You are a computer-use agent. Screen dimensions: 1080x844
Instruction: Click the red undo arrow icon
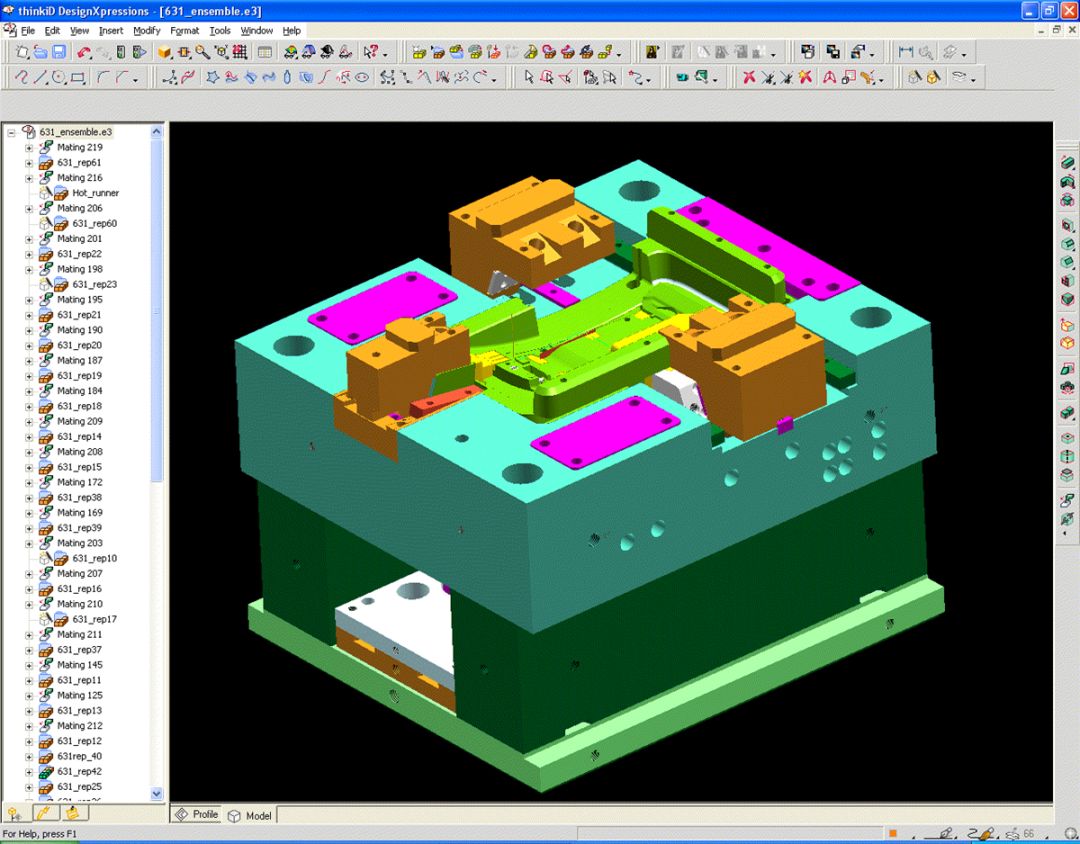[84, 52]
